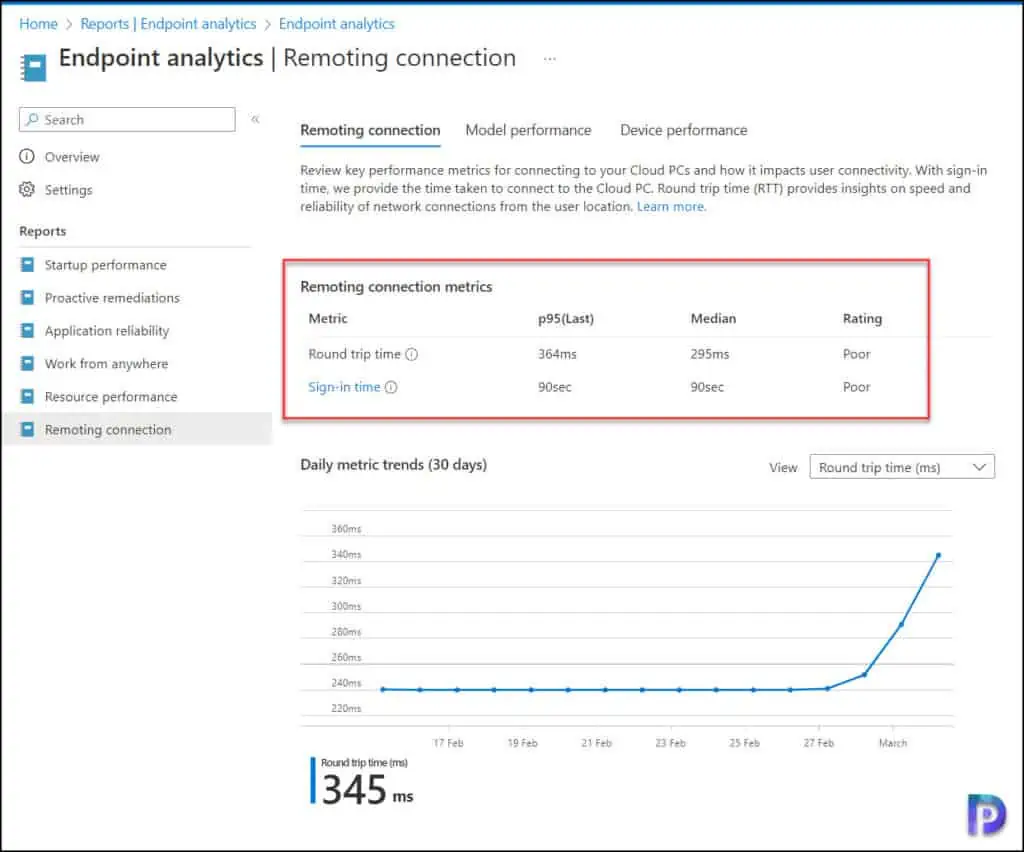Image resolution: width=1024 pixels, height=852 pixels.
Task: Open Startup performance report
Action: 105,265
